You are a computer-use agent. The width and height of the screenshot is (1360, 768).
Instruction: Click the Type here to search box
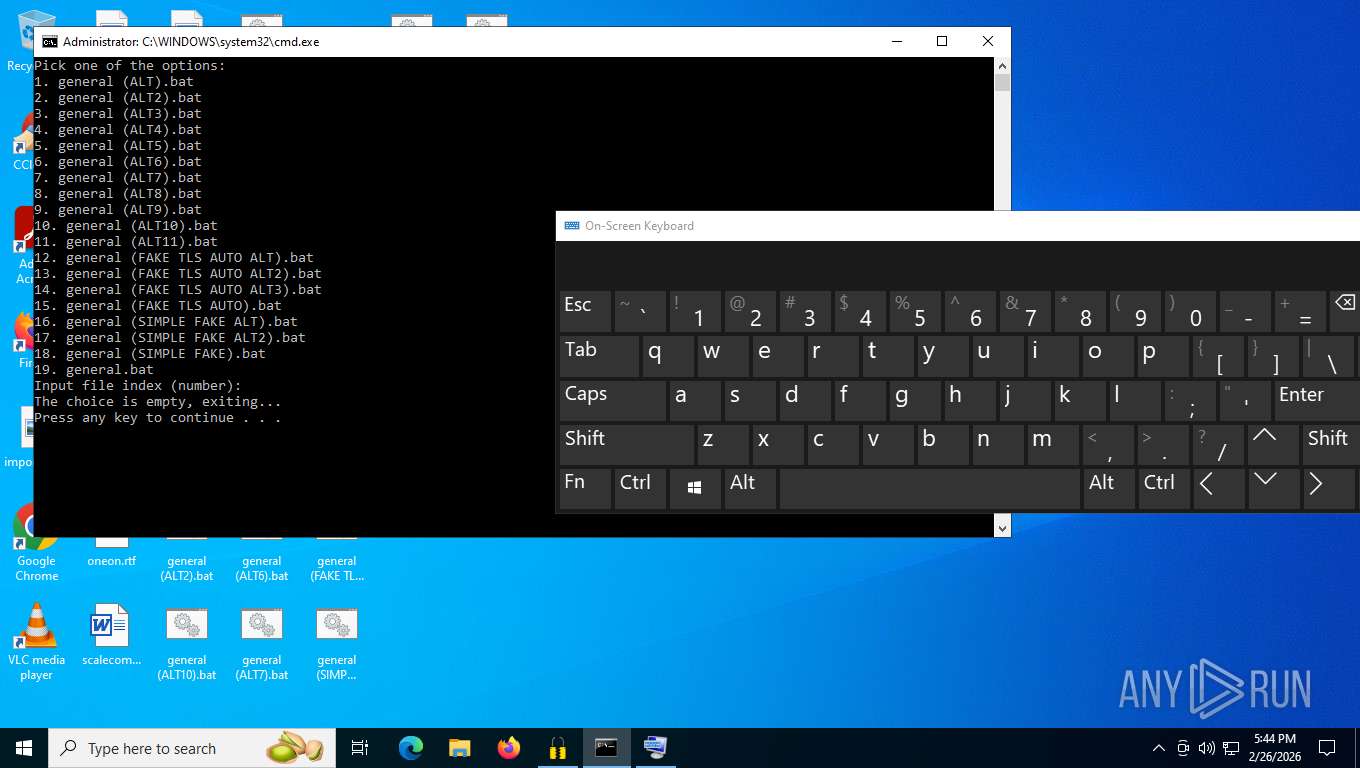192,748
